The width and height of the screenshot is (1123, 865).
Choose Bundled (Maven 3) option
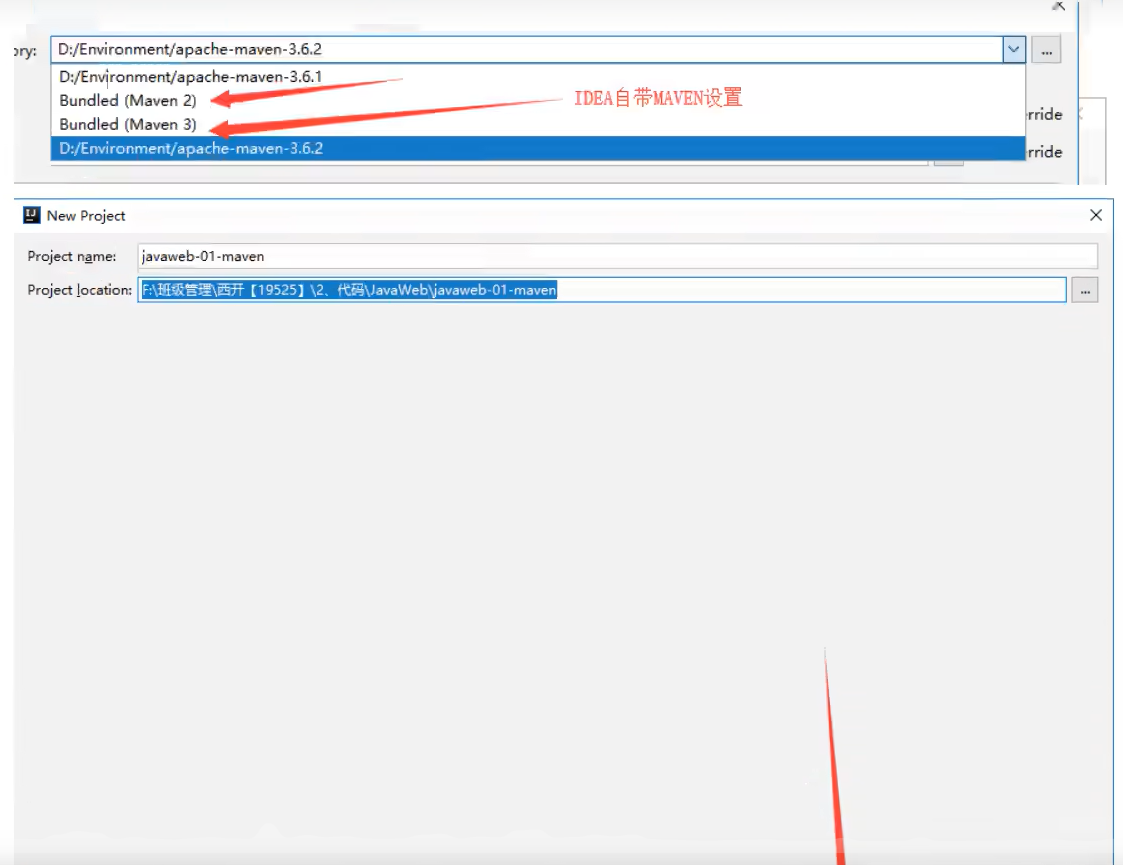tap(538, 125)
